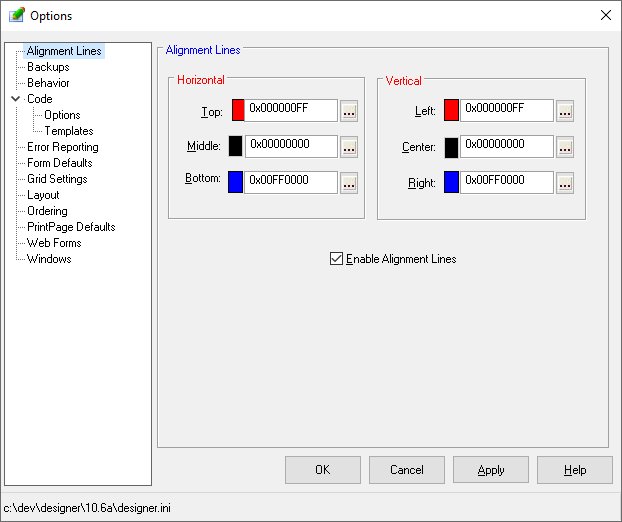Click the ellipsis button beside Center color
The height and width of the screenshot is (522, 622).
565,147
